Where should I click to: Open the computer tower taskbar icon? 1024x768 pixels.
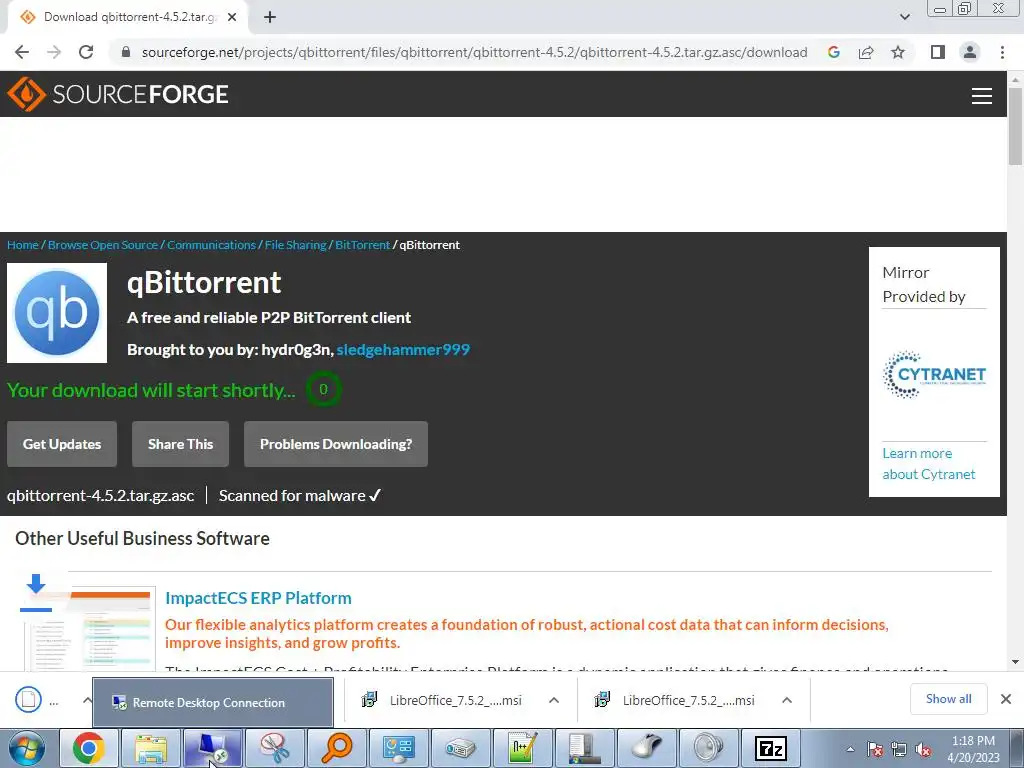pos(584,748)
